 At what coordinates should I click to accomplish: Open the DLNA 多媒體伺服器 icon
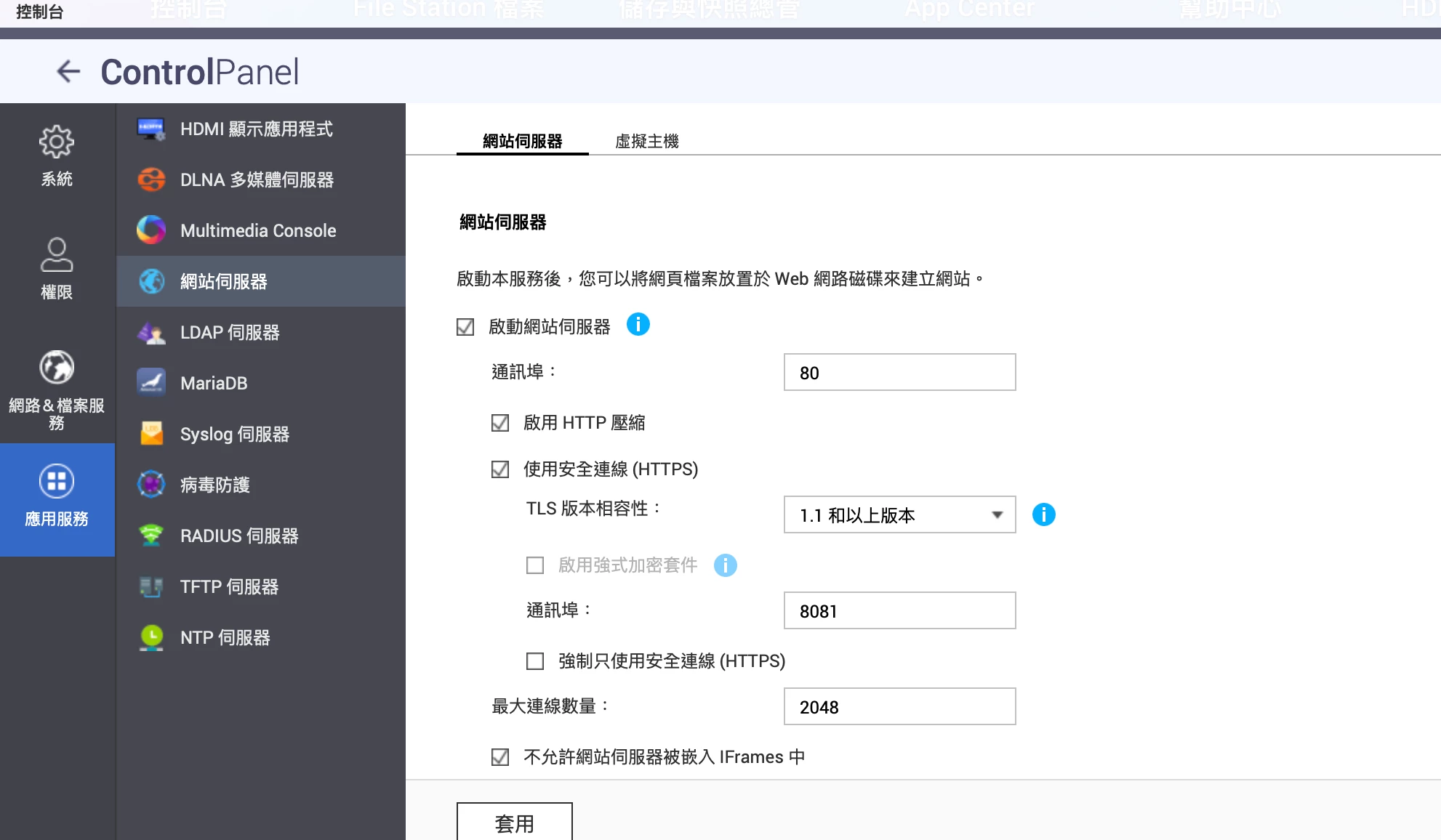click(x=151, y=180)
